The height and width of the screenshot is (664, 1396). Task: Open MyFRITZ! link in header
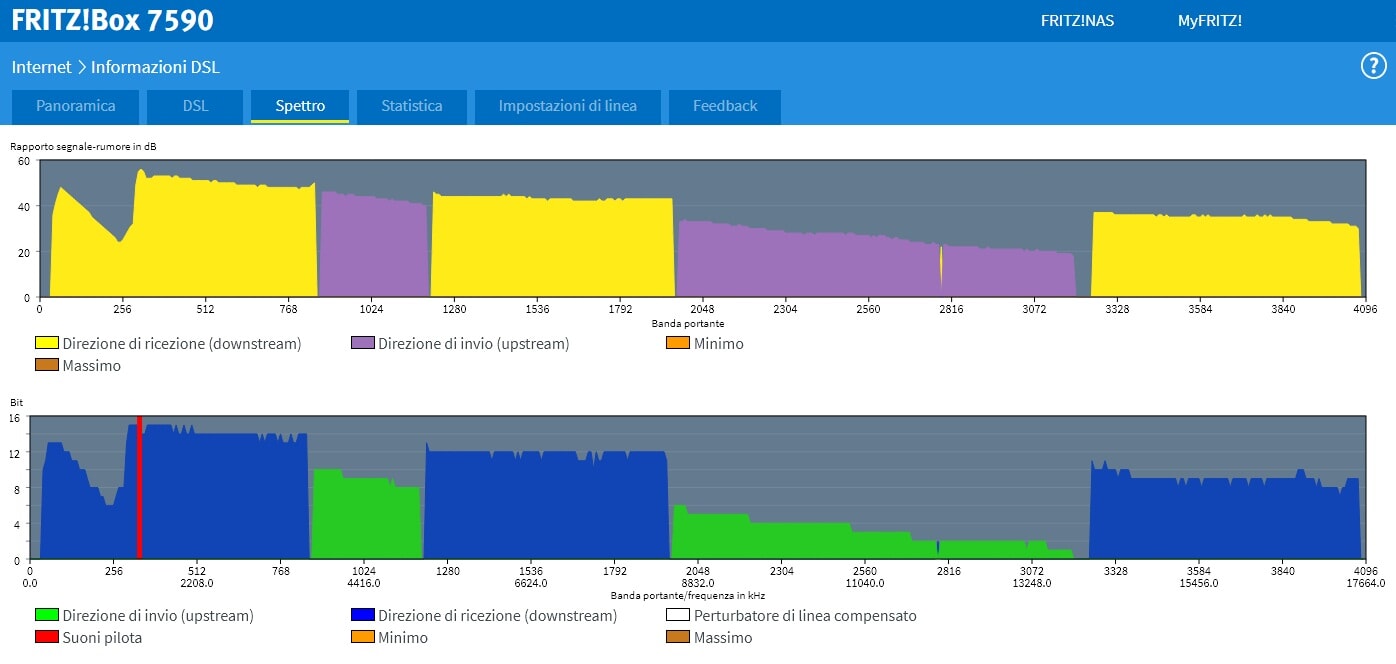tap(1209, 21)
